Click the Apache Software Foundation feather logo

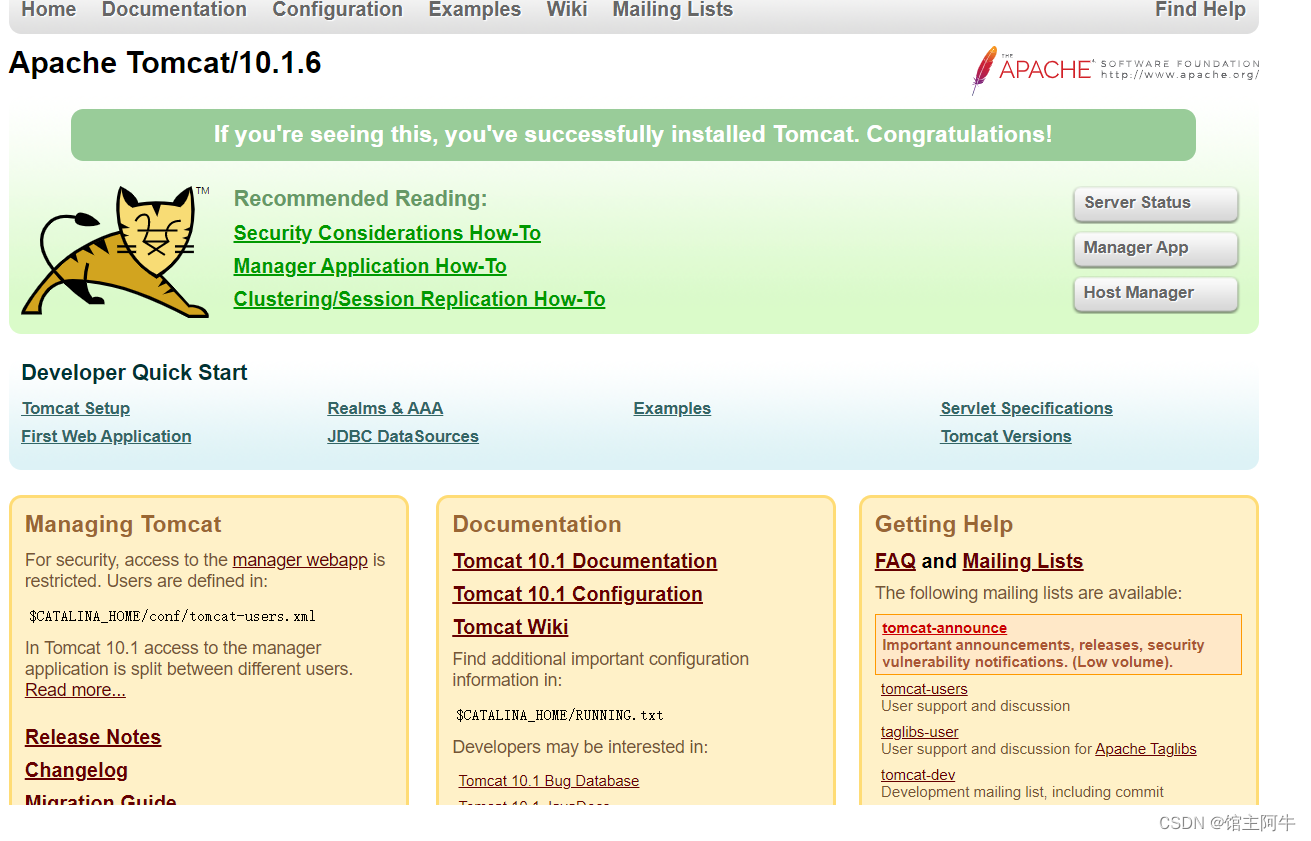point(1115,70)
